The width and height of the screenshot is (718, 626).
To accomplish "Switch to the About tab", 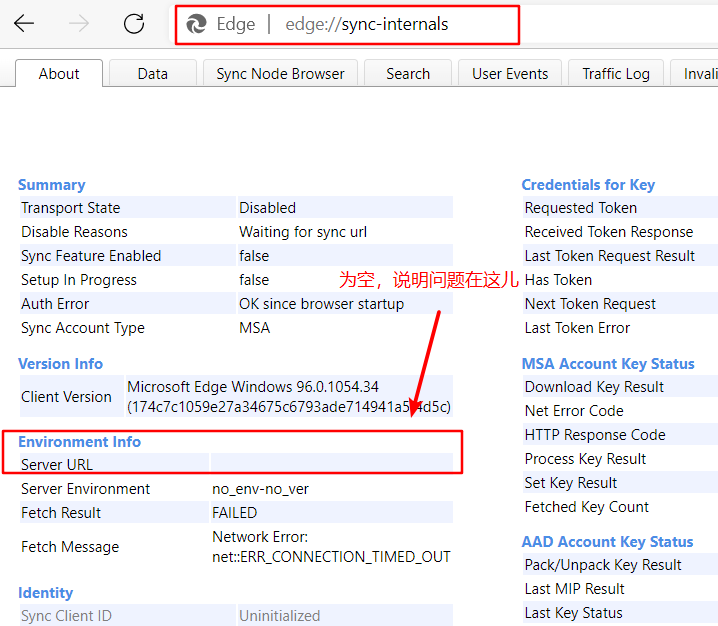I will (x=59, y=73).
